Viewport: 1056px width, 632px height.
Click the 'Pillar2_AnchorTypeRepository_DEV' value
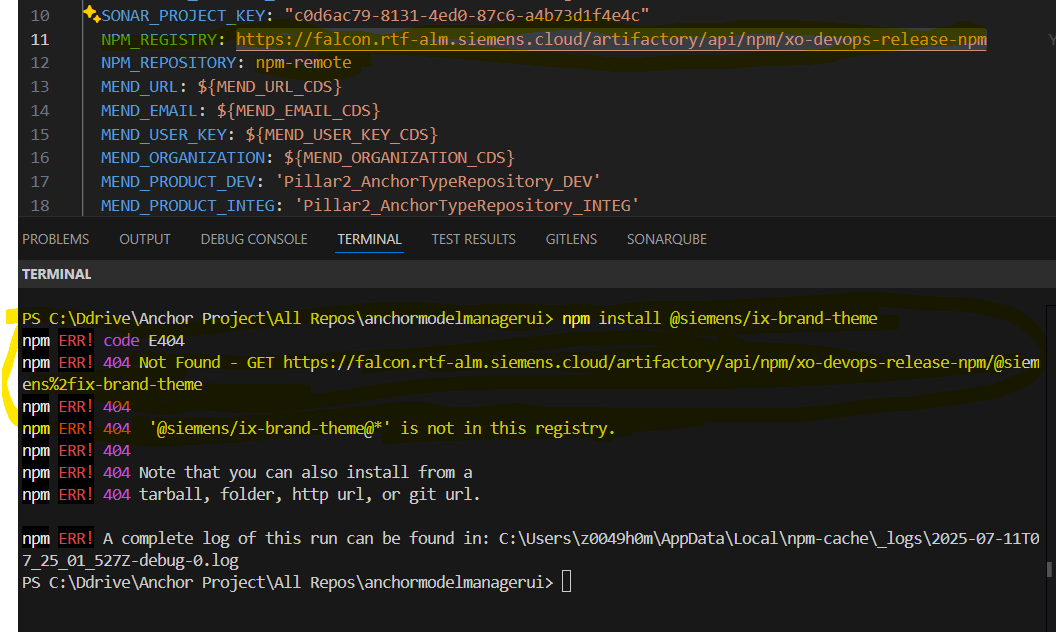point(438,181)
